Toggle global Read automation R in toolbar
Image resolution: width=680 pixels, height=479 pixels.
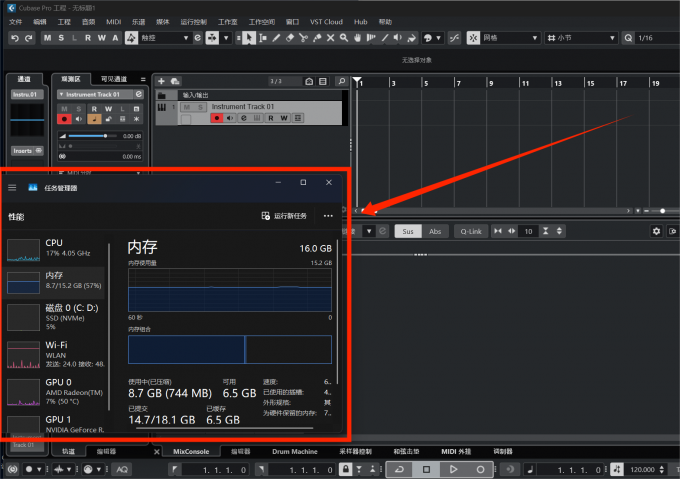[88, 38]
